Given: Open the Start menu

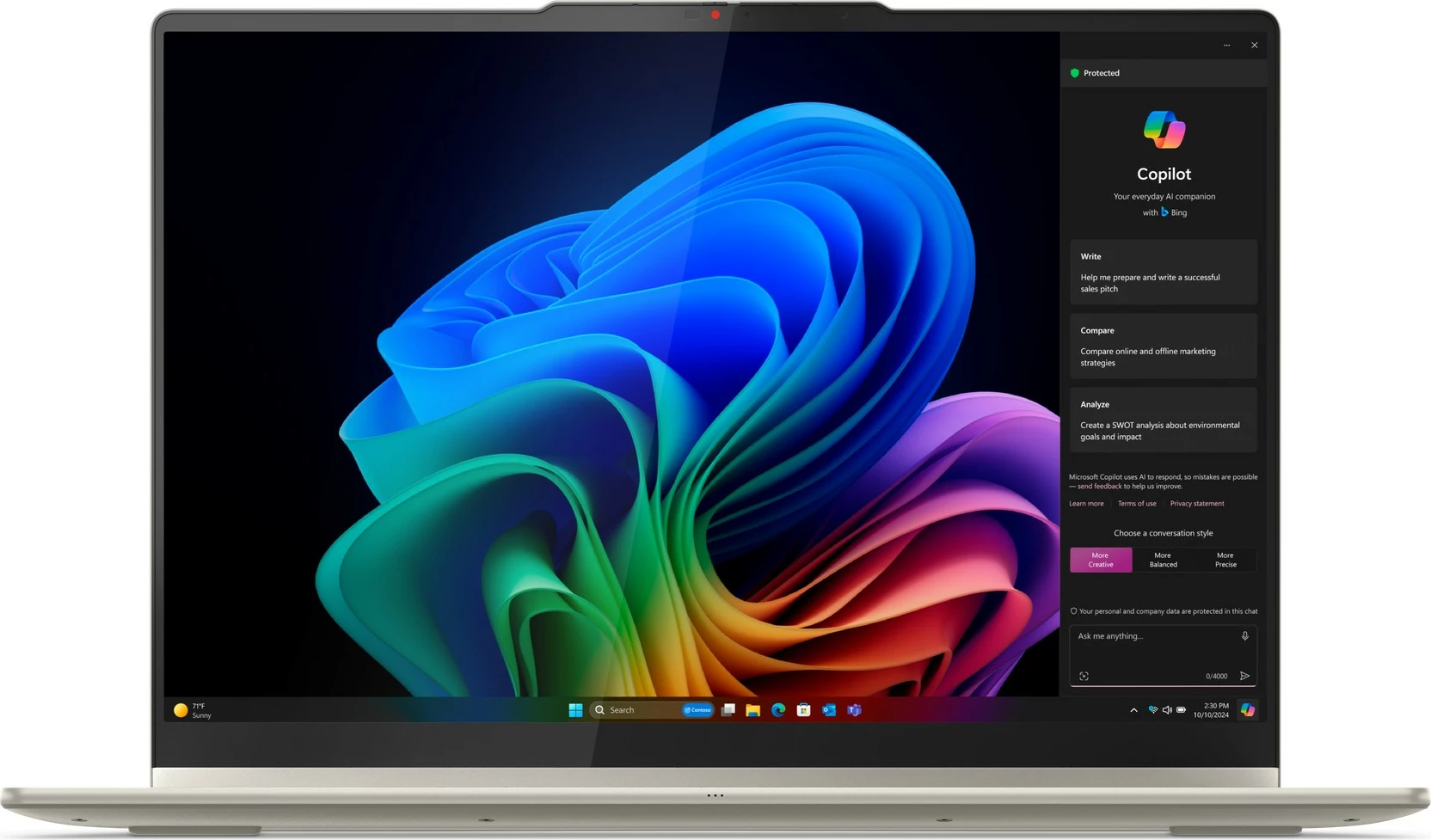Looking at the screenshot, I should [x=575, y=710].
